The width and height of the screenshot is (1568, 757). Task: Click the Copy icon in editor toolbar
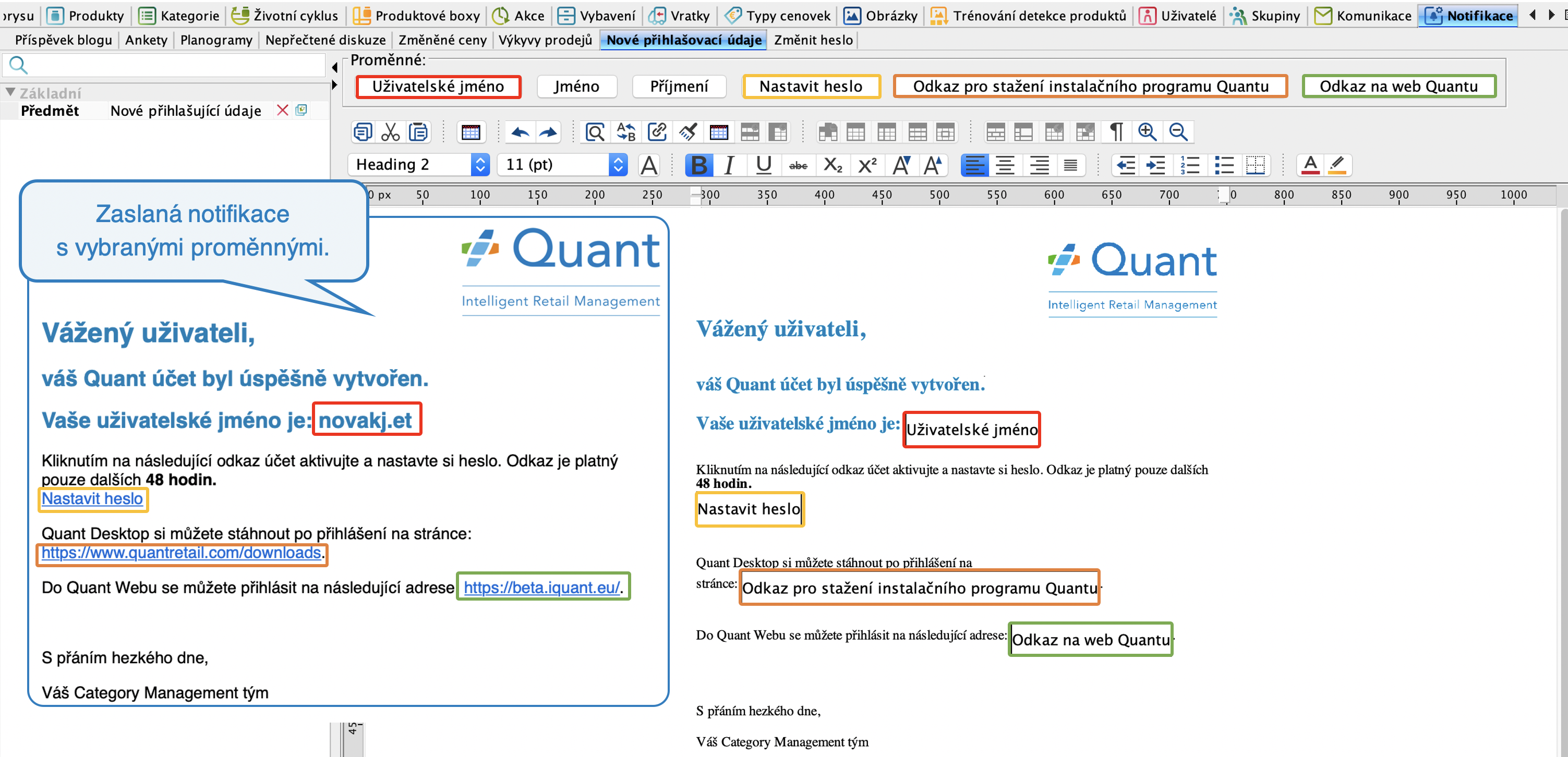coord(363,132)
